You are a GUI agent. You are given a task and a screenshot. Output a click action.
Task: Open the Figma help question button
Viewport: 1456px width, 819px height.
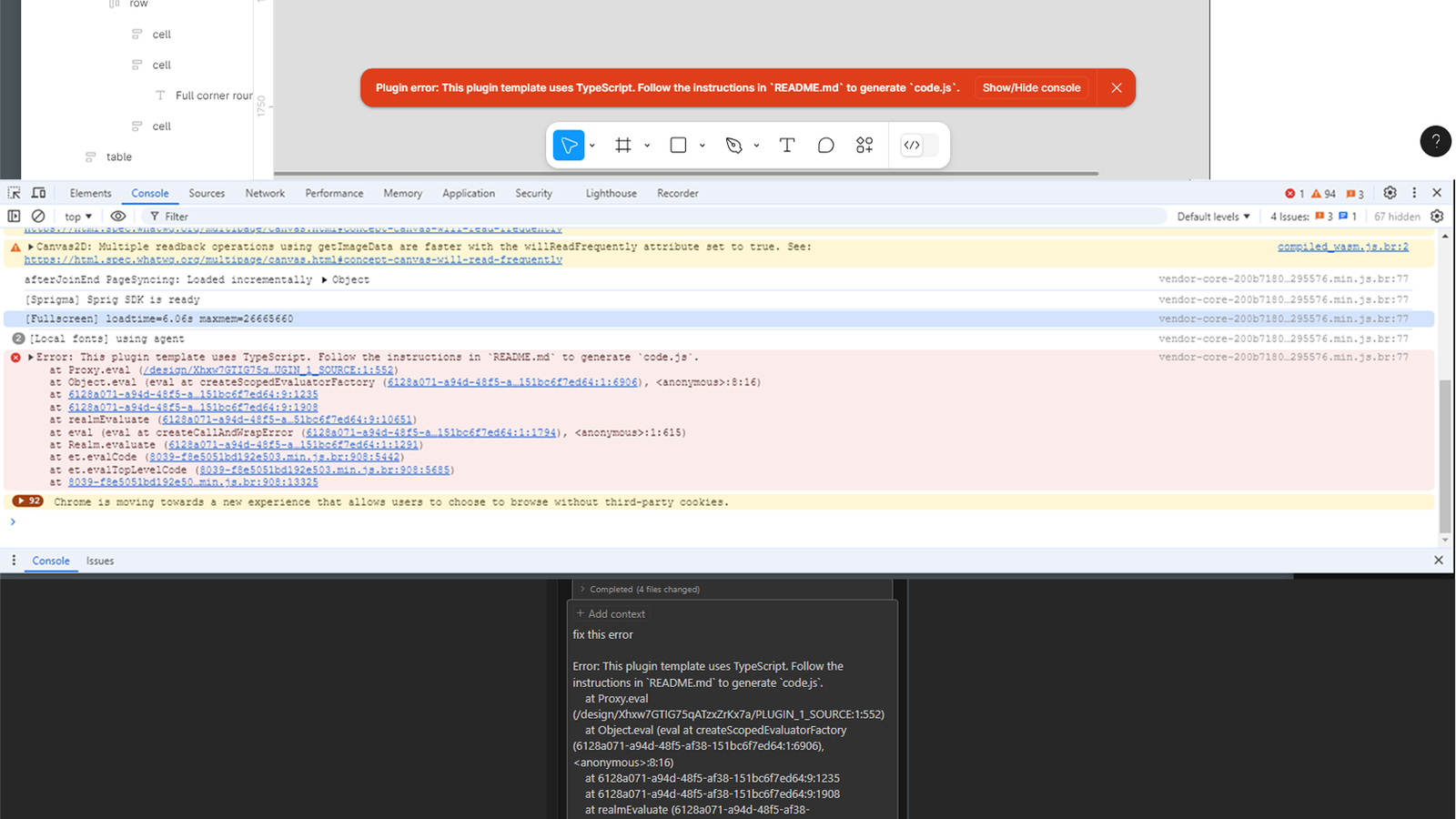click(x=1436, y=141)
